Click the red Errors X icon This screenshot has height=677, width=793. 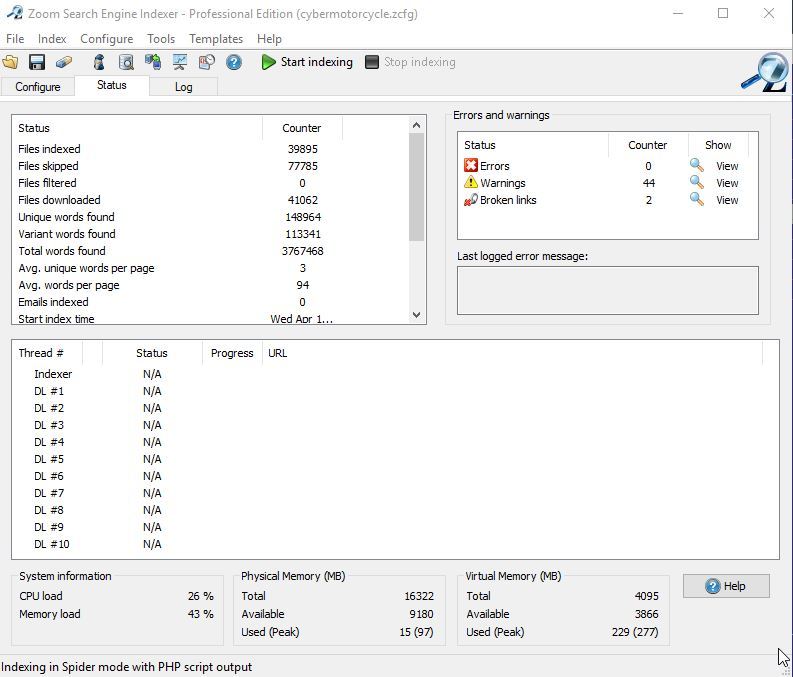pyautogui.click(x=471, y=165)
